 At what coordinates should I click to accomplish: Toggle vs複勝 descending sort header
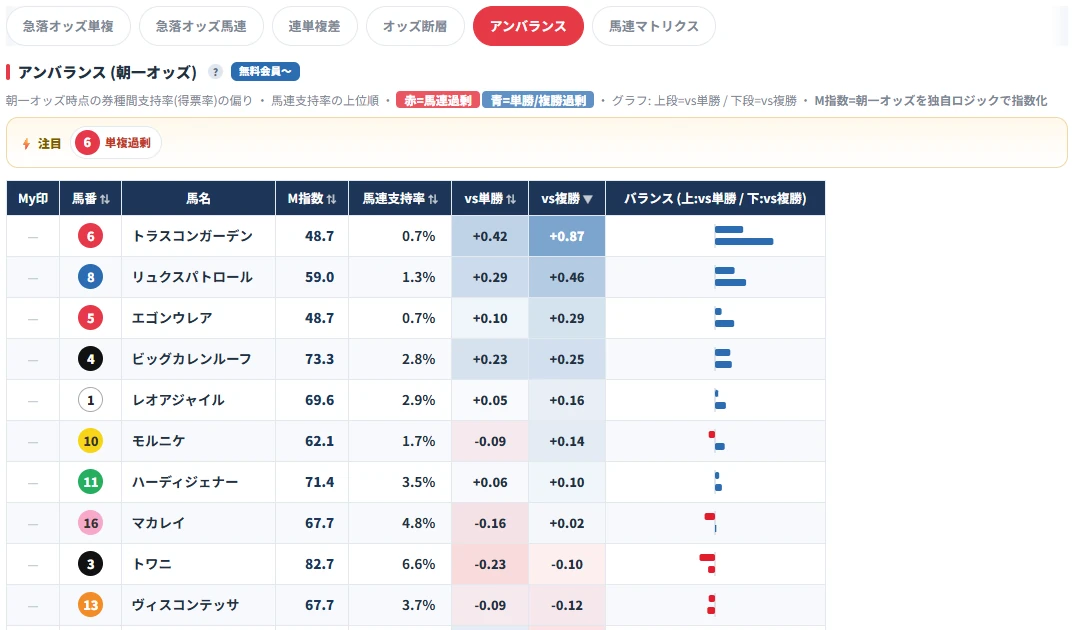(x=566, y=199)
